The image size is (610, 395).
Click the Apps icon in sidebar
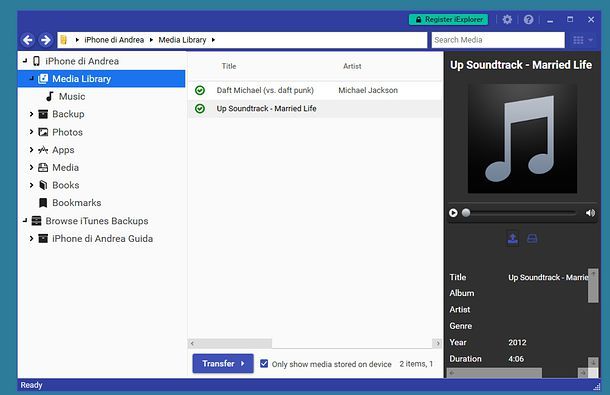tap(43, 150)
